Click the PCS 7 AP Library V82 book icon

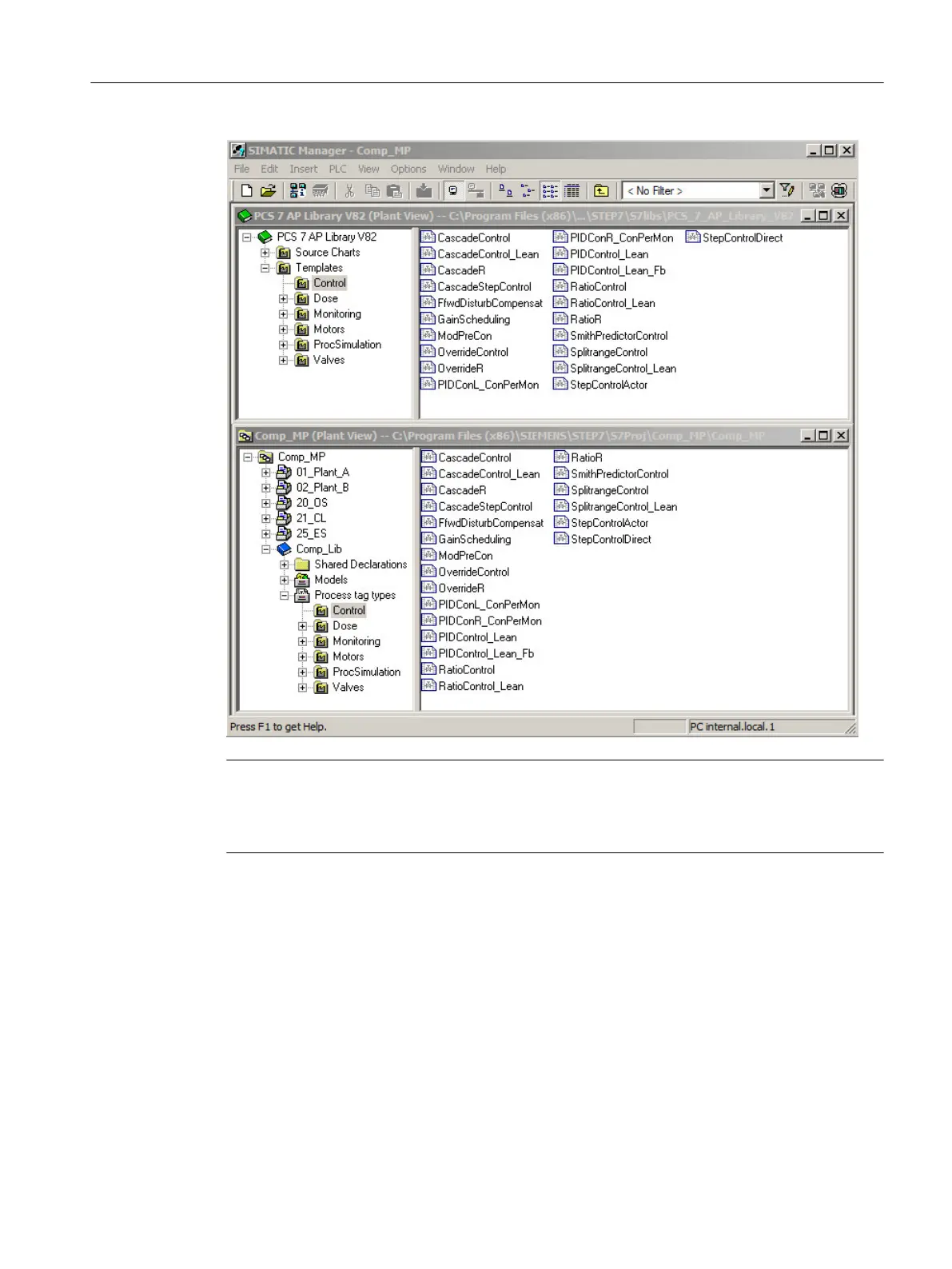pos(265,237)
